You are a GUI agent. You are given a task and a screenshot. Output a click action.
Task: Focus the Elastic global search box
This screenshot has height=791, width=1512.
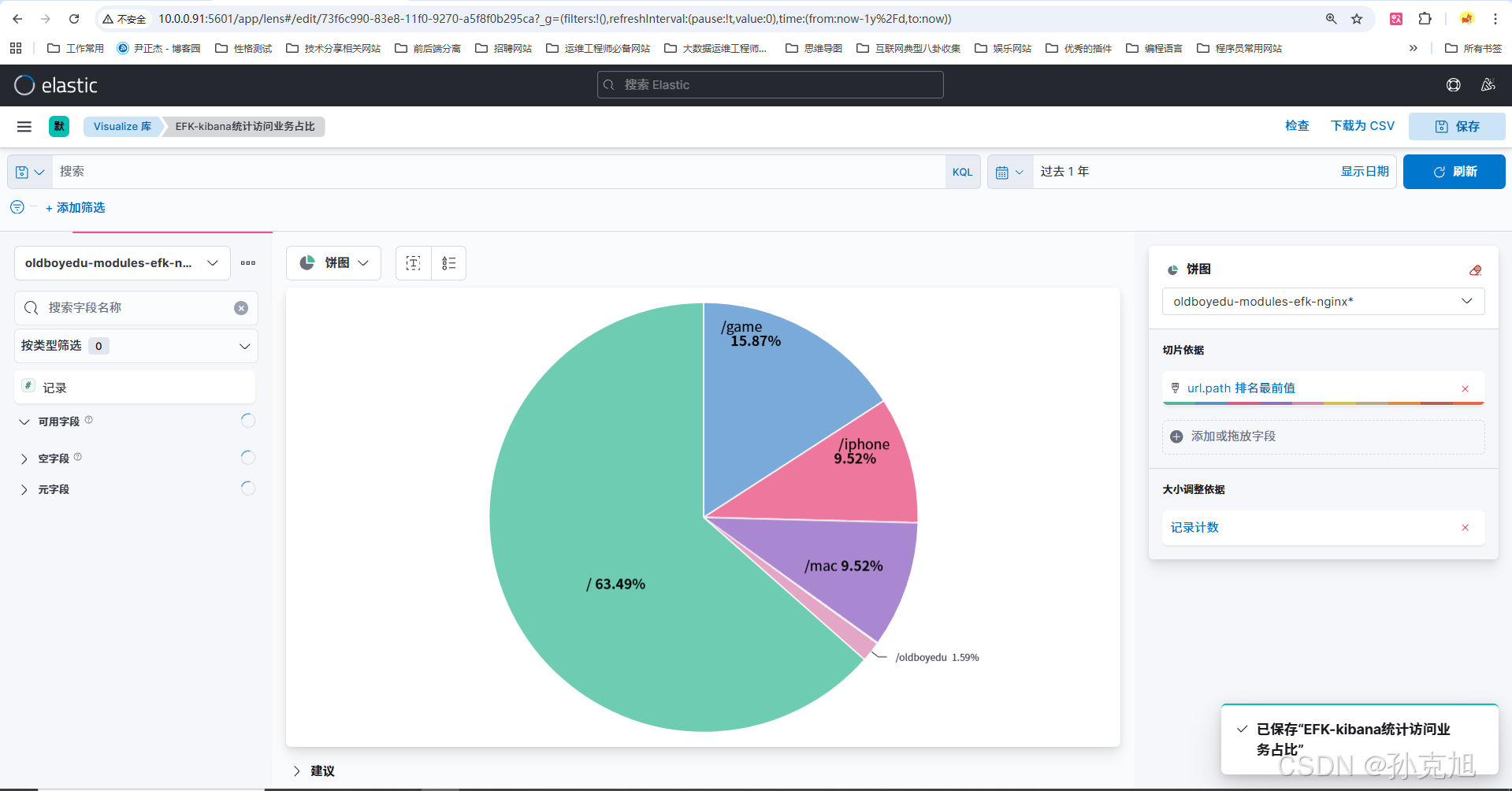coord(770,85)
